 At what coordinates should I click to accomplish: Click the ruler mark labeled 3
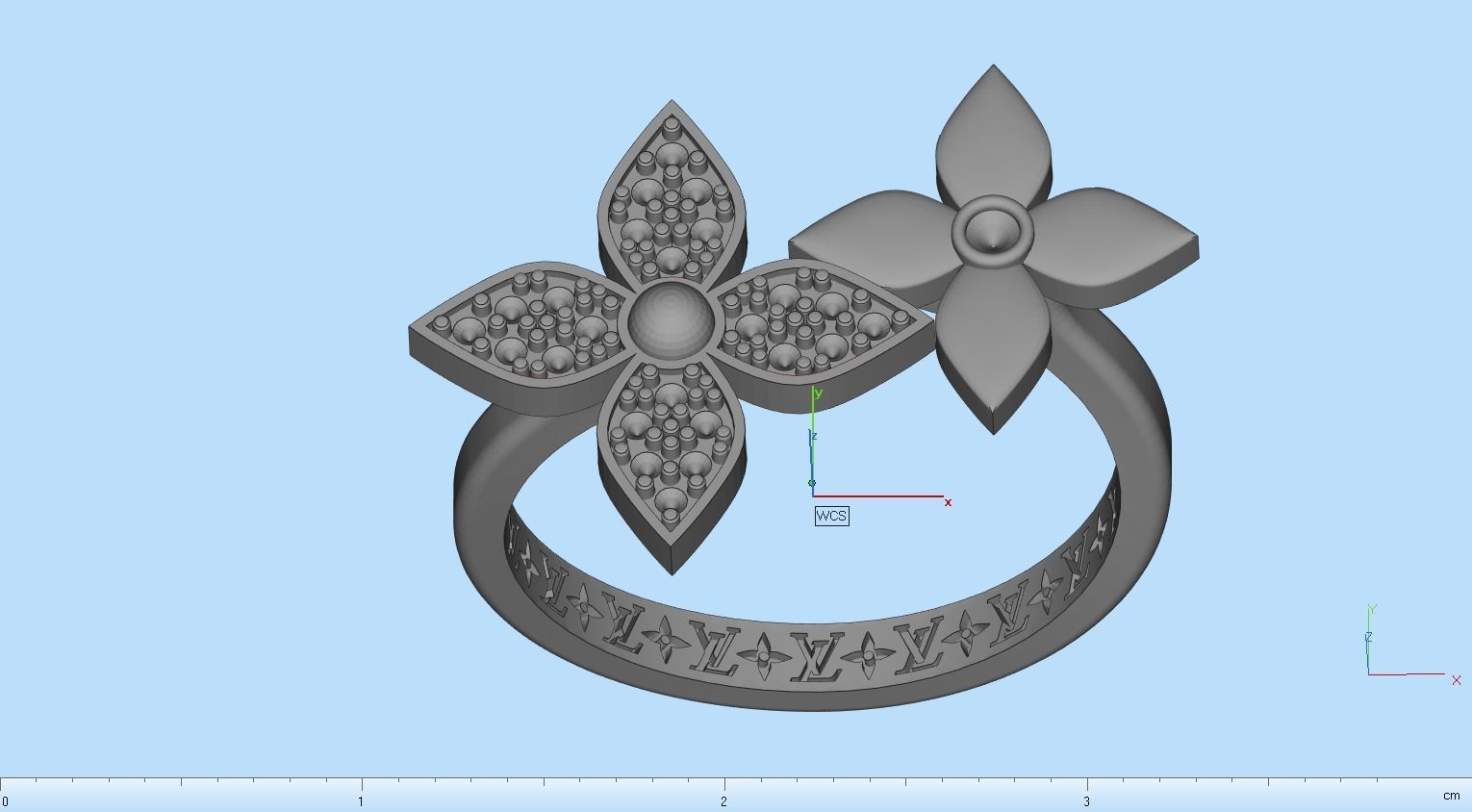click(1087, 800)
